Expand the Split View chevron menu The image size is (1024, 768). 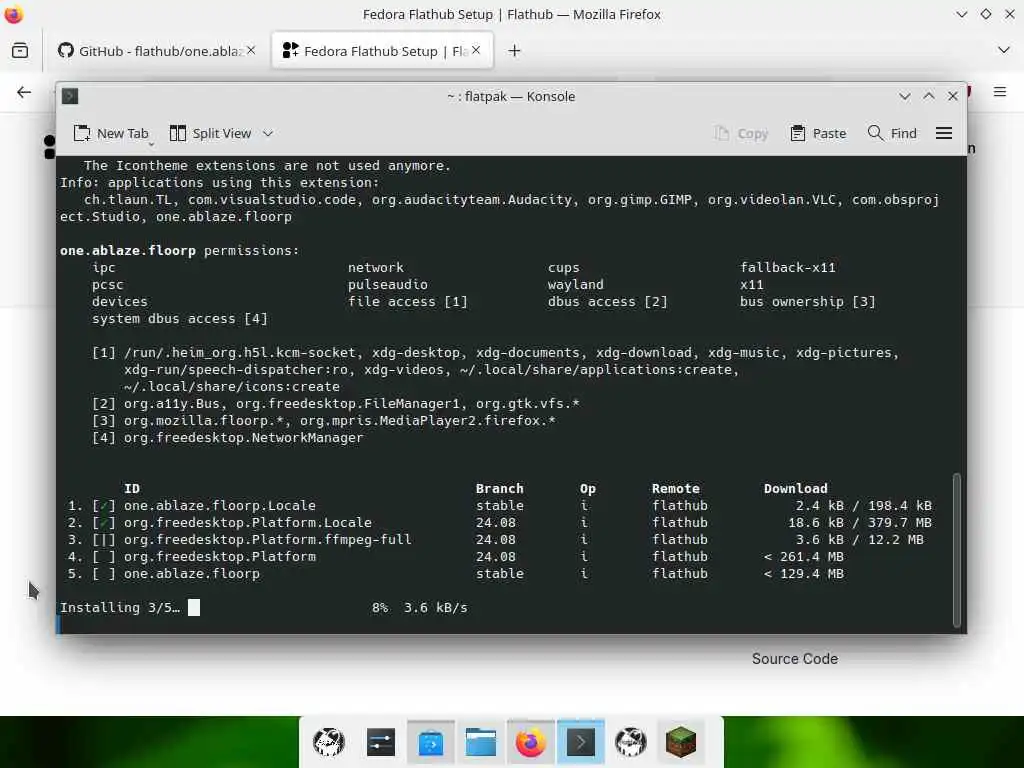coord(268,133)
